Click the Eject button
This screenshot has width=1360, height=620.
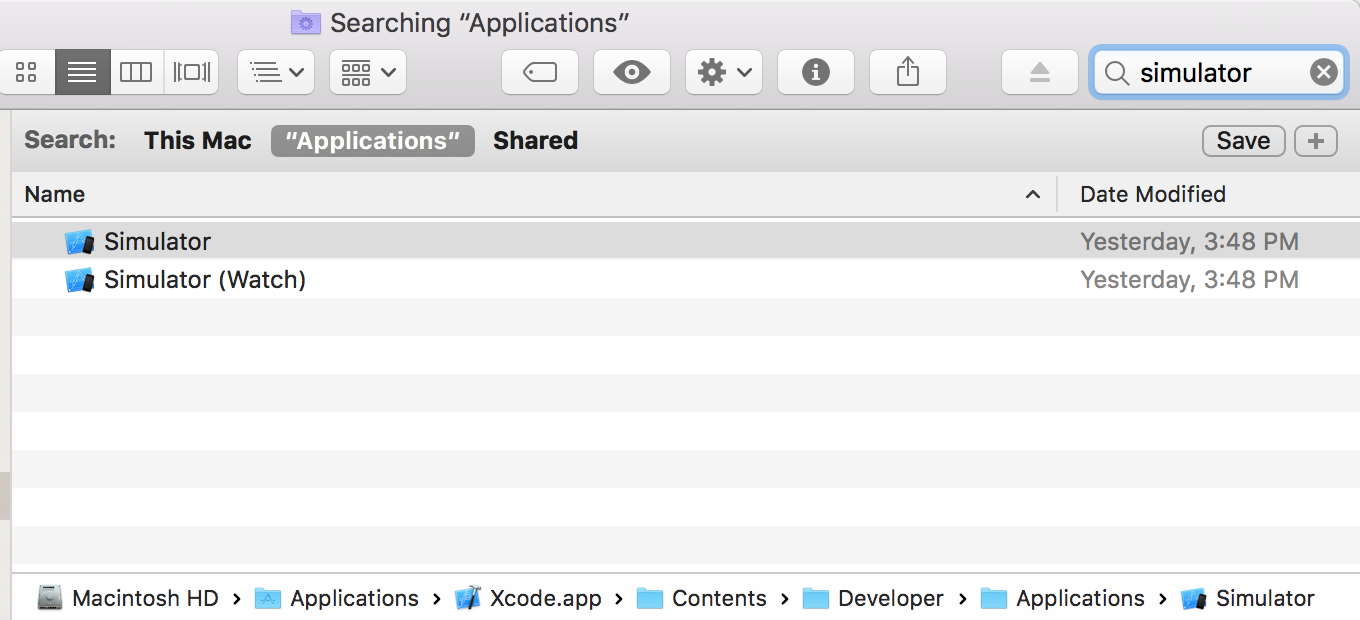point(1040,72)
